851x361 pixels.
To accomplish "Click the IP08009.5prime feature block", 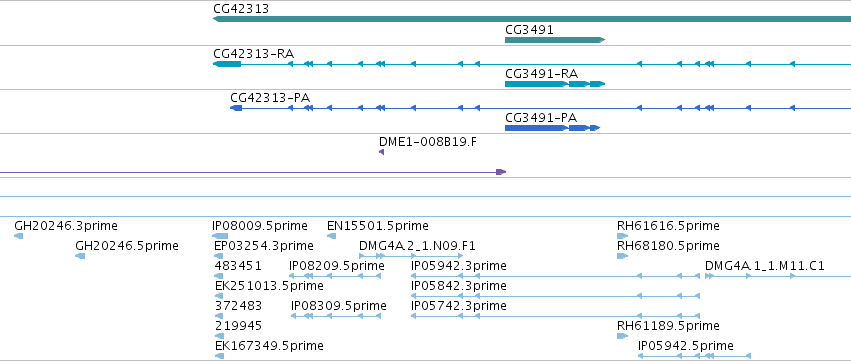I will coord(220,236).
